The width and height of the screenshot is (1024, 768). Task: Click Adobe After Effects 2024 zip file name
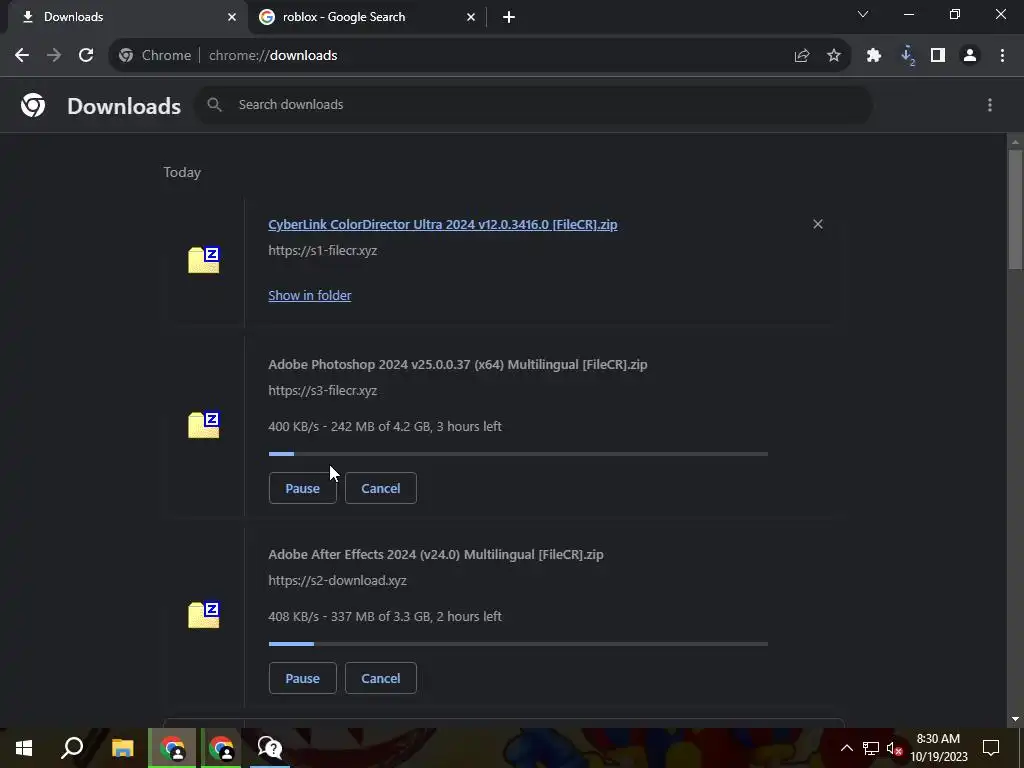click(x=436, y=554)
